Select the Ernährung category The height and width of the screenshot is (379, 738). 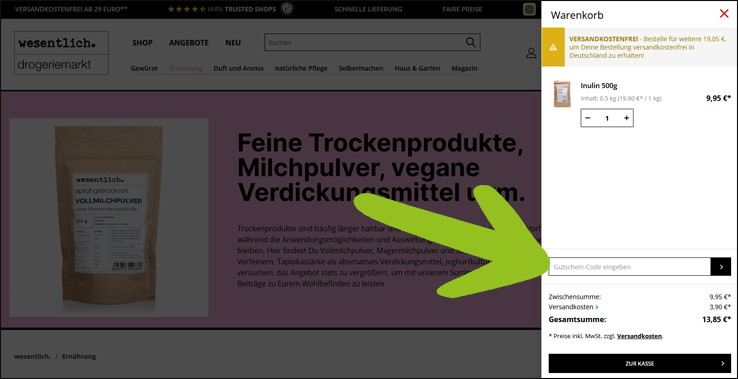pyautogui.click(x=186, y=68)
